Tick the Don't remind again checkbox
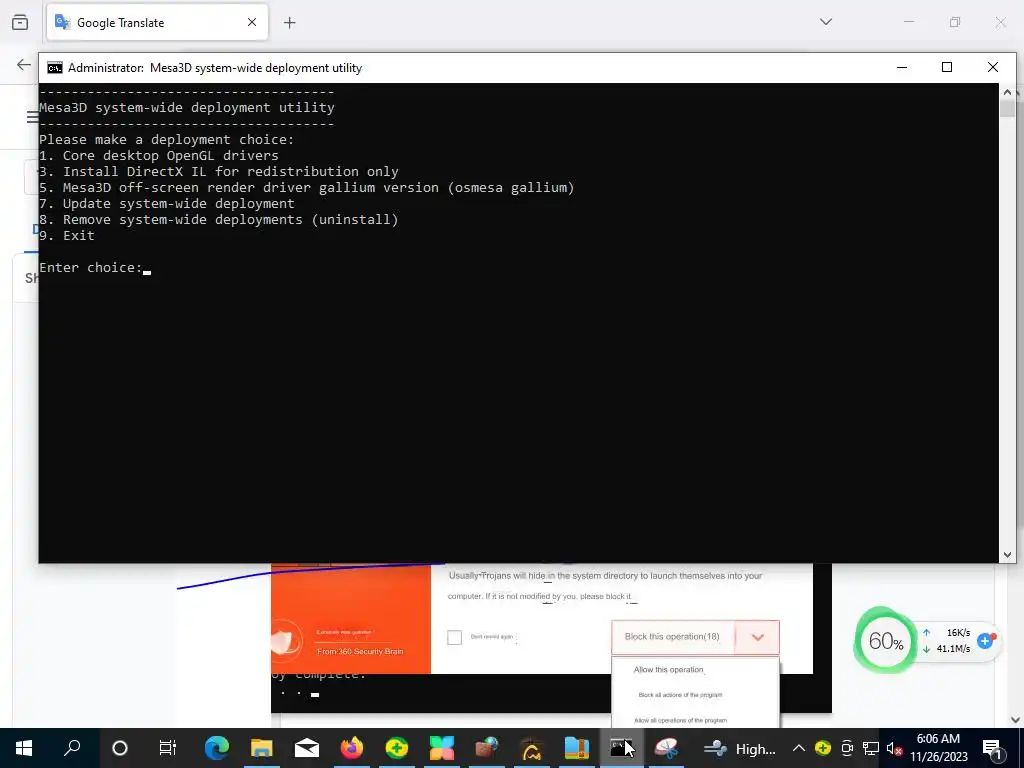Viewport: 1024px width, 768px height. pos(455,637)
